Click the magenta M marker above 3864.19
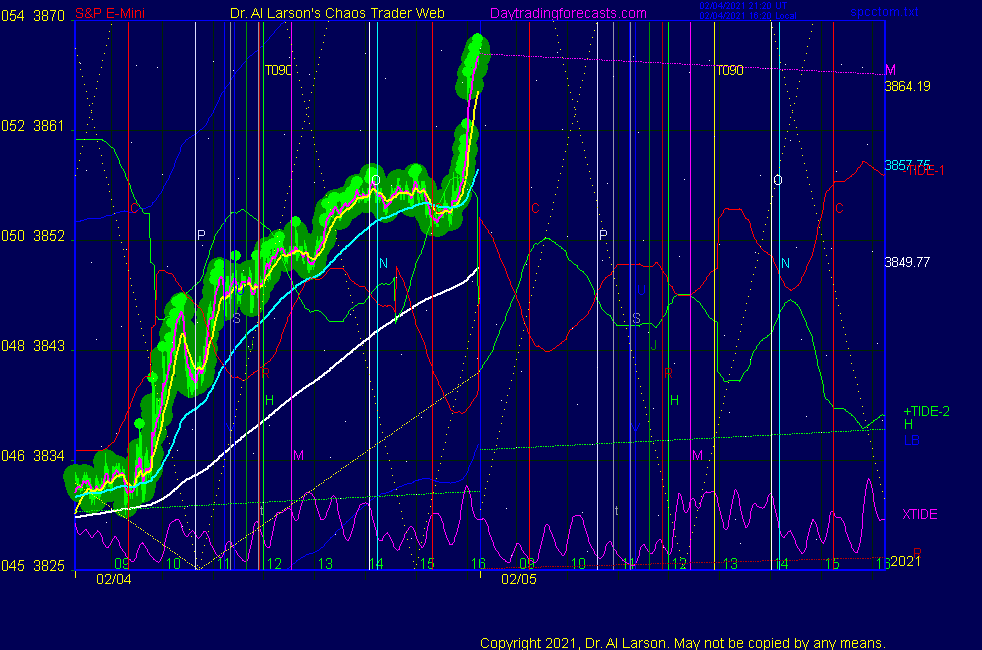The height and width of the screenshot is (650, 982). coord(890,69)
